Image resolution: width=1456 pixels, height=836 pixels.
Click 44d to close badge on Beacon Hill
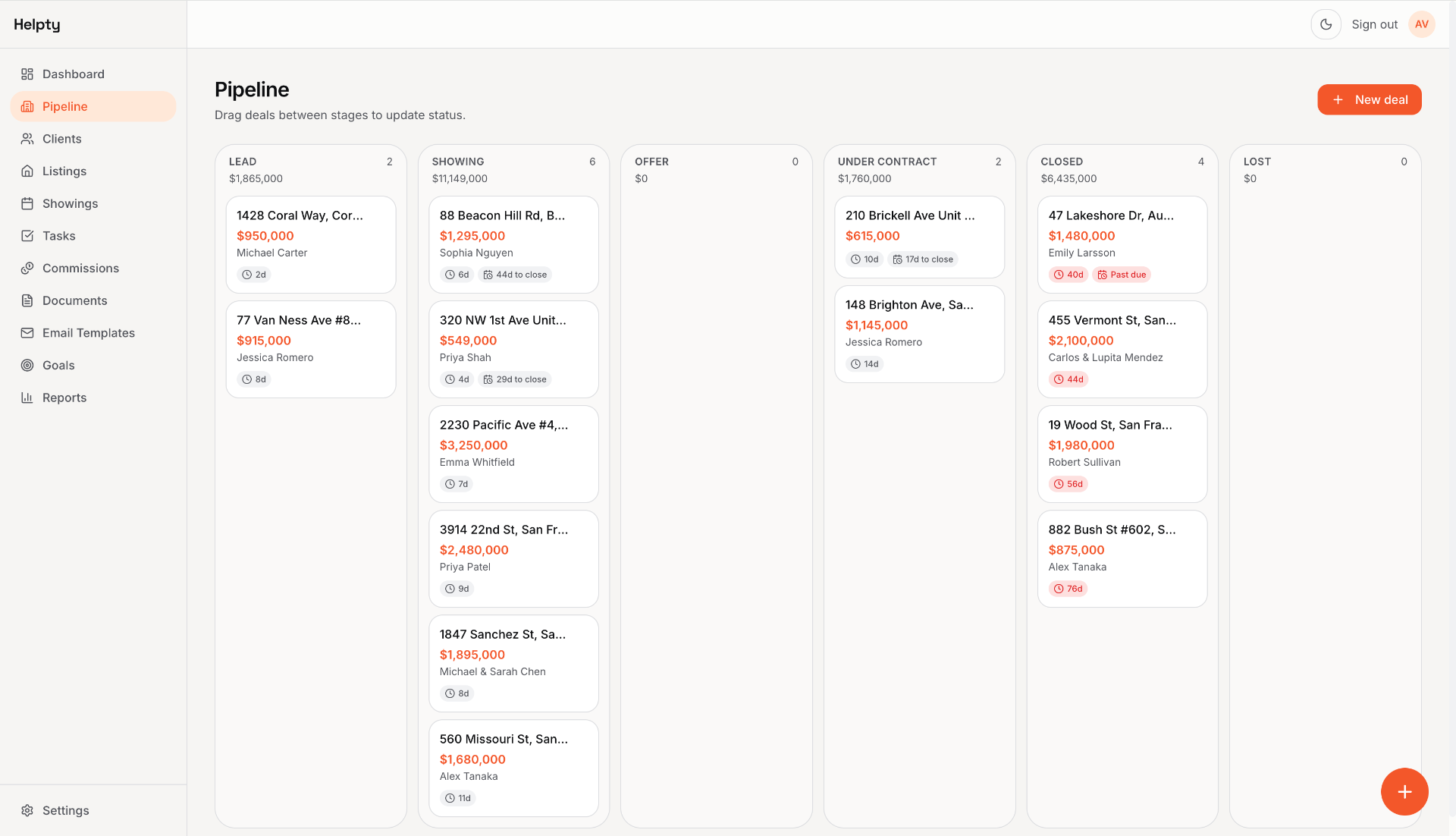515,275
